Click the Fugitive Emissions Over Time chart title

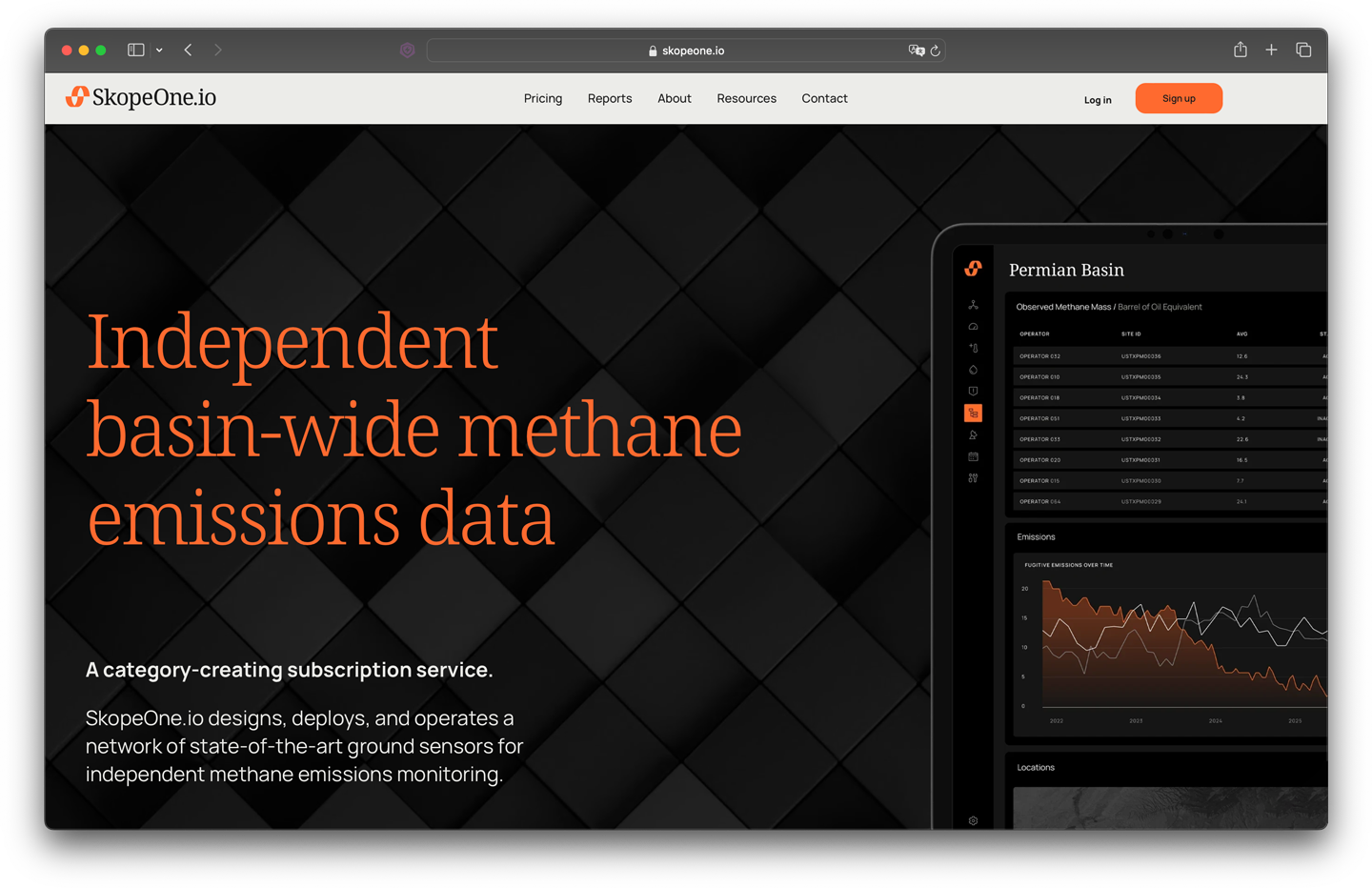tap(1068, 565)
